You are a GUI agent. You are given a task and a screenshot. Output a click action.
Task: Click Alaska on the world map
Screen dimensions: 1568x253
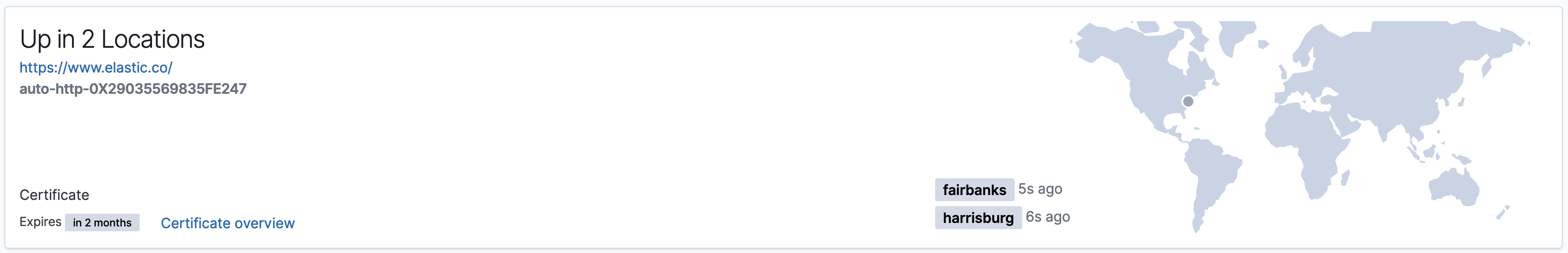tap(1096, 42)
